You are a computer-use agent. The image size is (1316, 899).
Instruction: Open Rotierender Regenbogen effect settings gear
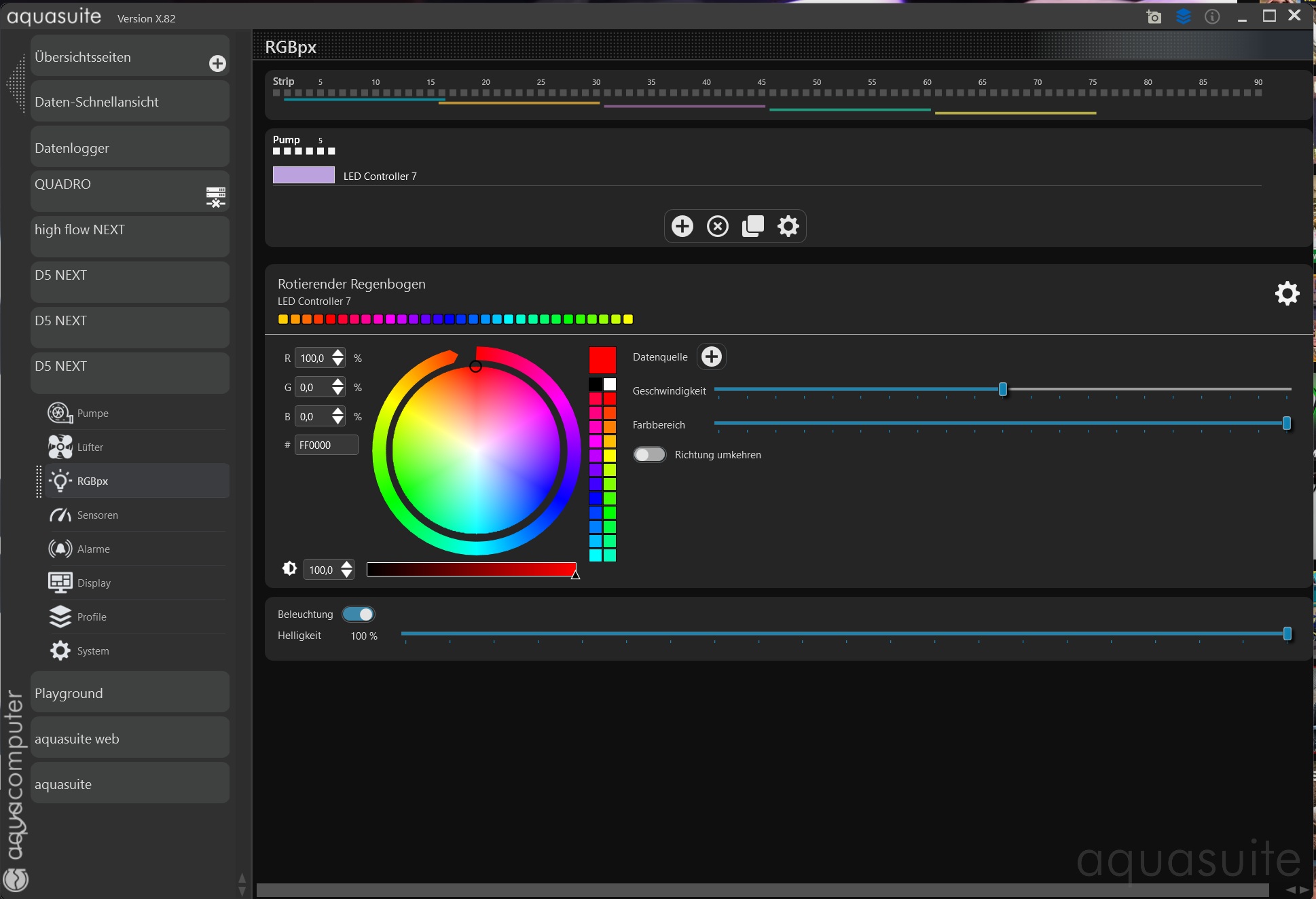pyautogui.click(x=1287, y=293)
